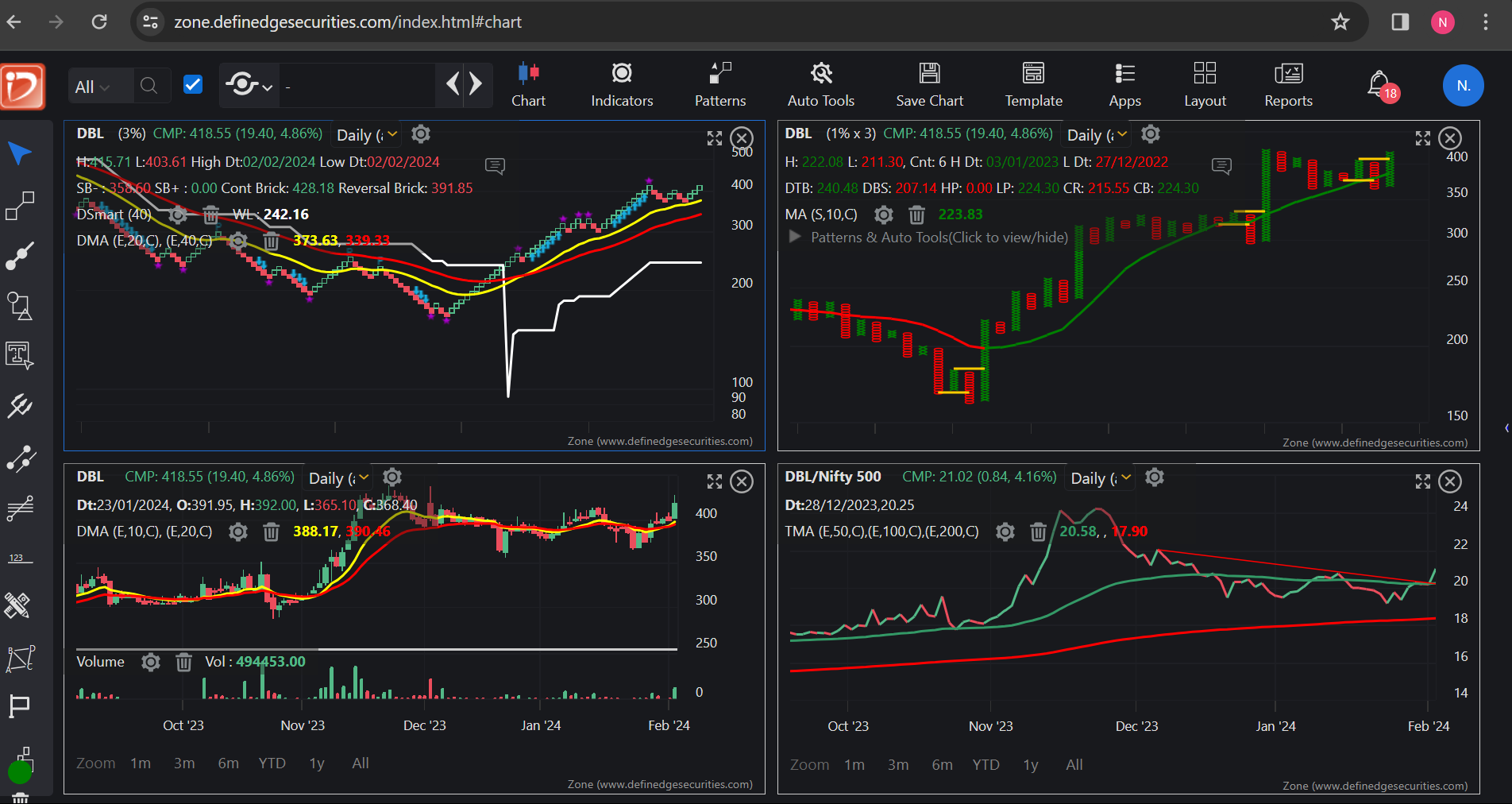This screenshot has height=804, width=1512.
Task: Bookmark this page with star icon
Action: coord(1340,21)
